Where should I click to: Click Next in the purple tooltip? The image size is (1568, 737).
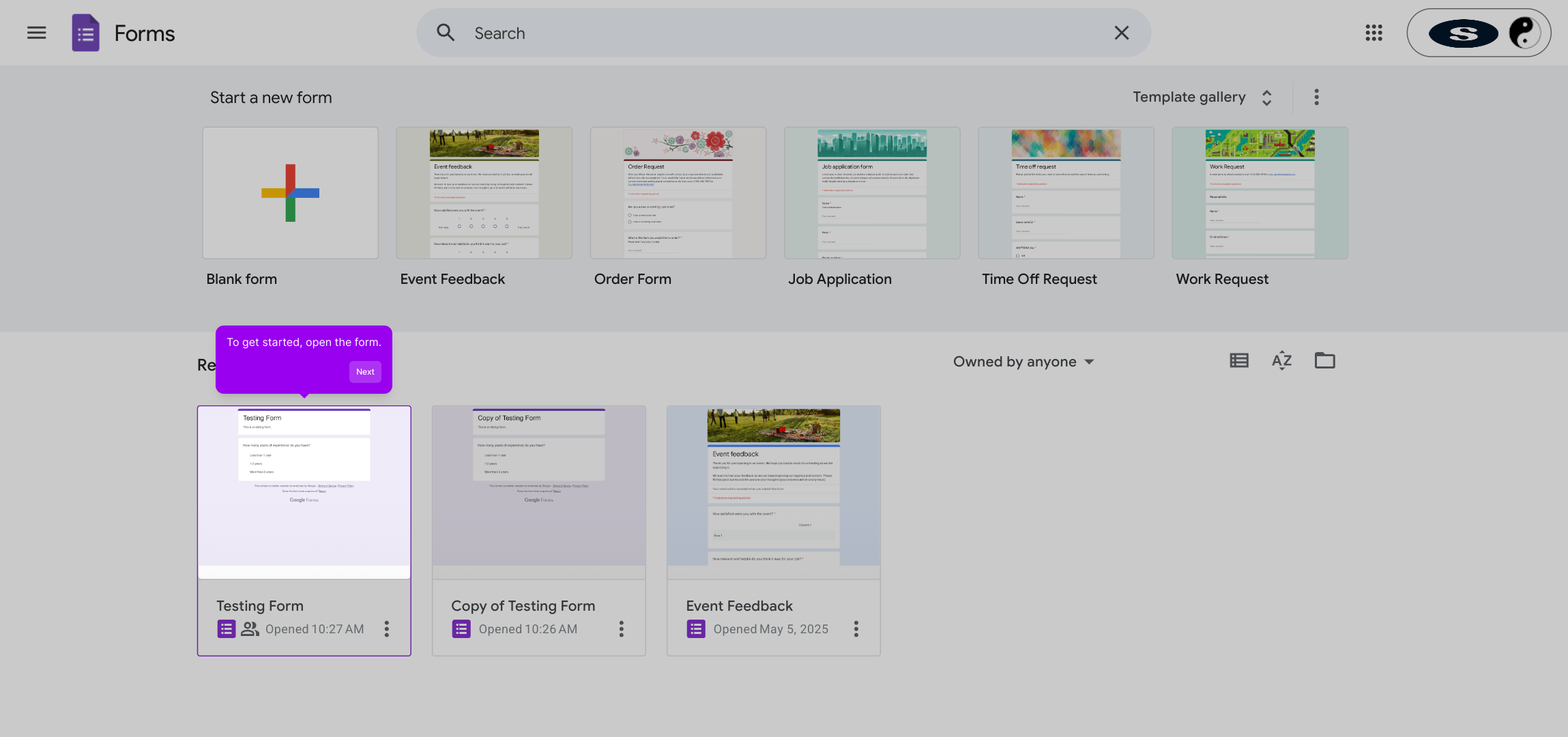coord(365,372)
